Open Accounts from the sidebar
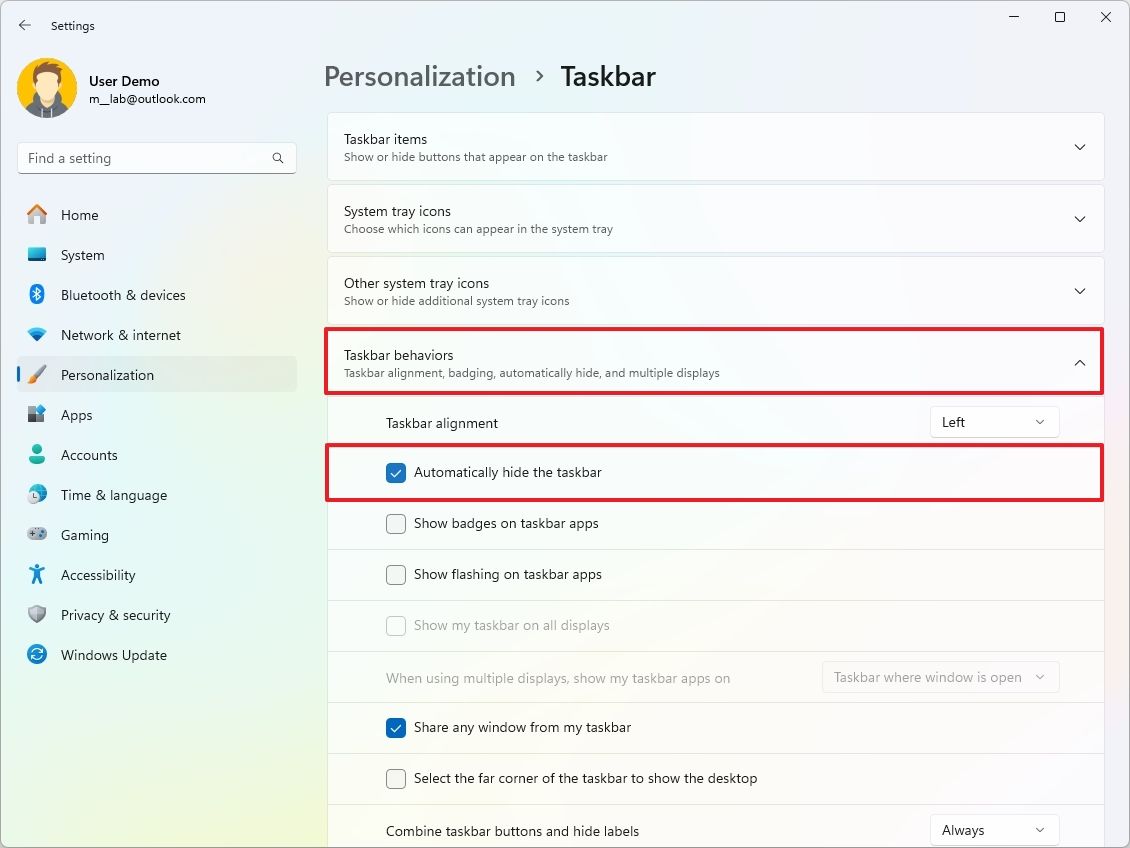This screenshot has height=848, width=1130. click(x=90, y=455)
